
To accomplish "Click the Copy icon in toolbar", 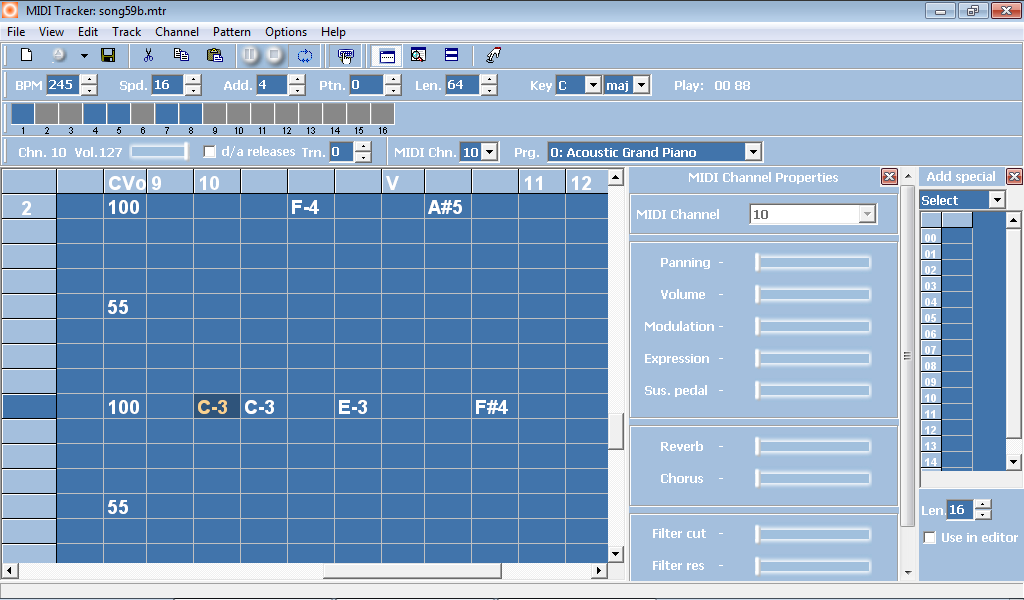I will pos(181,56).
